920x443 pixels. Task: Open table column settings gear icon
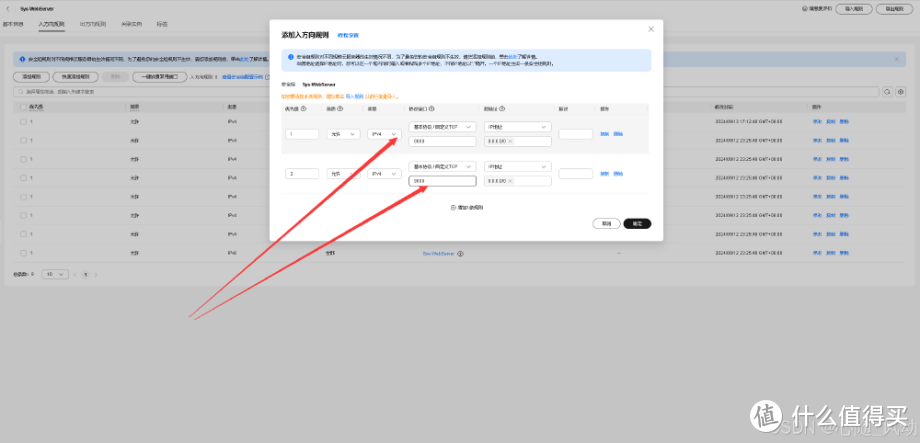coord(901,92)
